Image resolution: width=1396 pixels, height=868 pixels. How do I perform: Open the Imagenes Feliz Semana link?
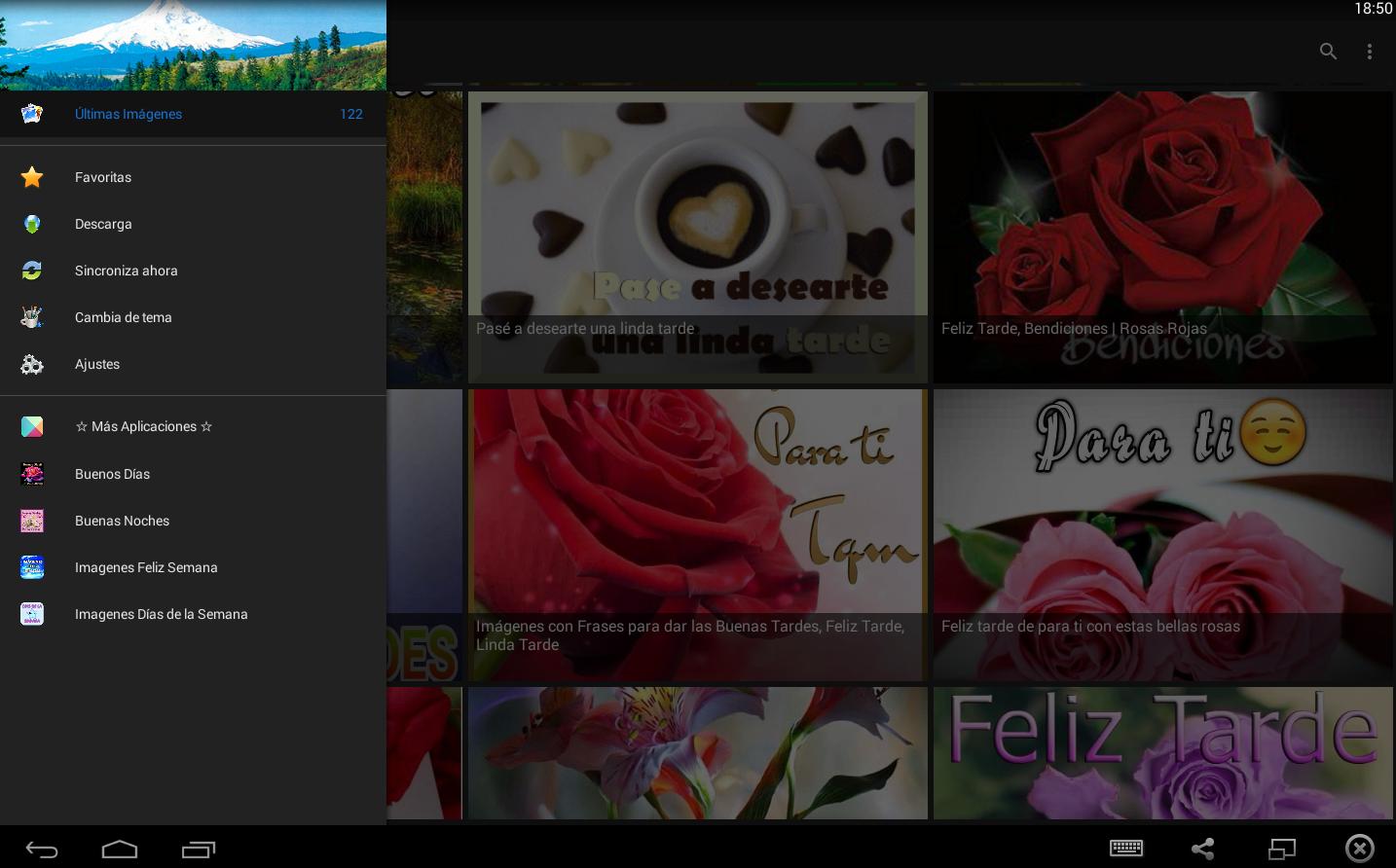[193, 567]
